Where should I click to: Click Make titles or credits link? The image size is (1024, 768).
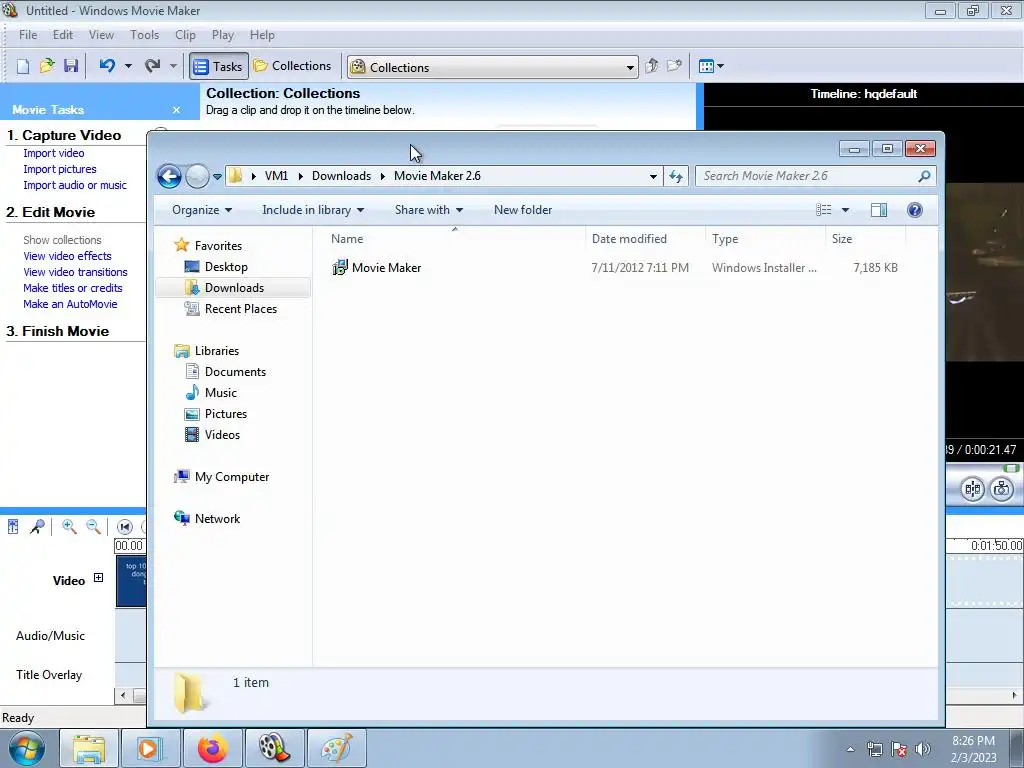72,288
